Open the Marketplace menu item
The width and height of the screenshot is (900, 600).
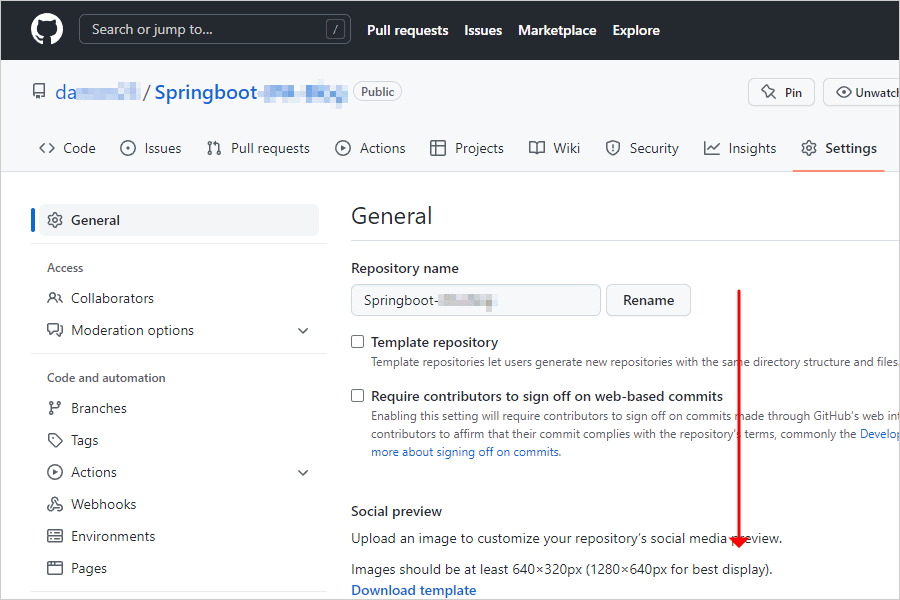557,30
